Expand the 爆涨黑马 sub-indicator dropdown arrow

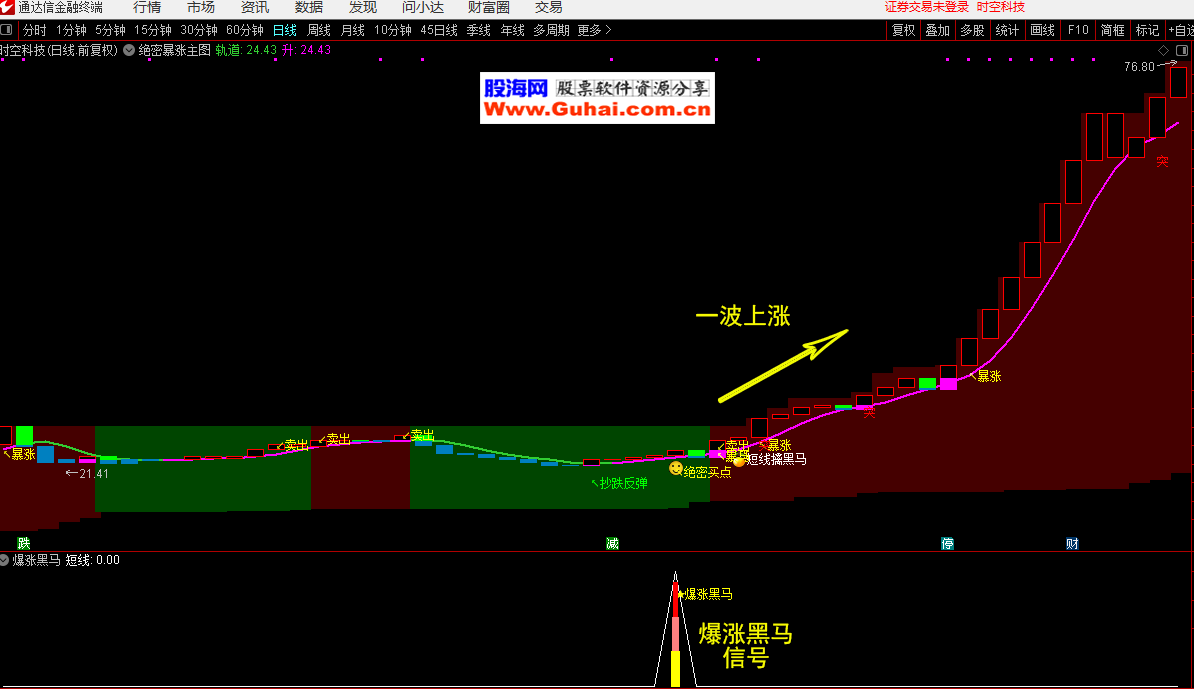(4, 560)
